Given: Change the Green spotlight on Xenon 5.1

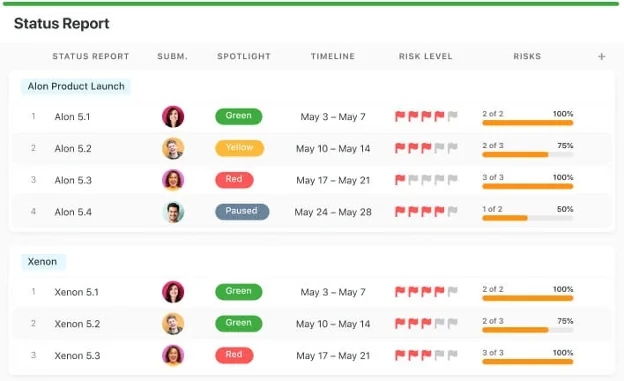Looking at the screenshot, I should point(239,292).
